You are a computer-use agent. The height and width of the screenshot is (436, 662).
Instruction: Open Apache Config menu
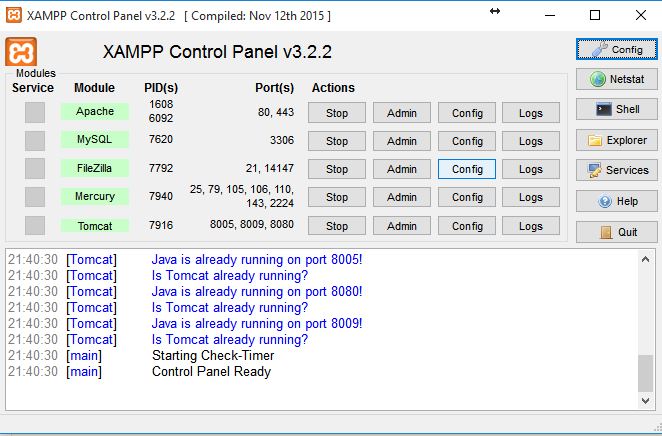(x=467, y=113)
